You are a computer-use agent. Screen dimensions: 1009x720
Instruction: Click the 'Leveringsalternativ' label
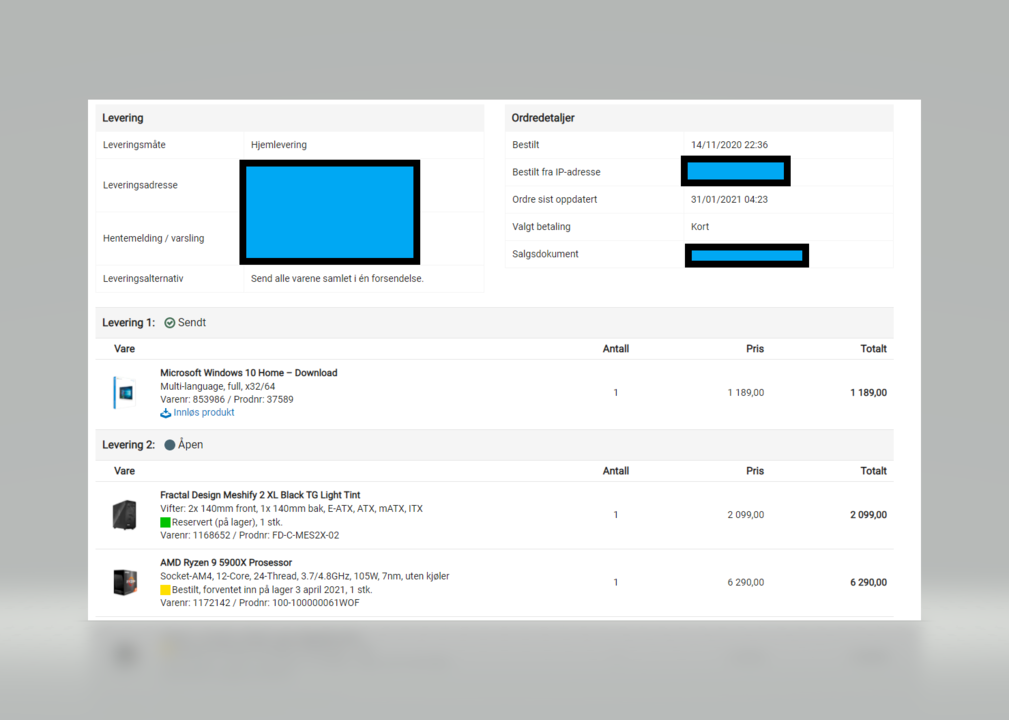pyautogui.click(x=143, y=279)
